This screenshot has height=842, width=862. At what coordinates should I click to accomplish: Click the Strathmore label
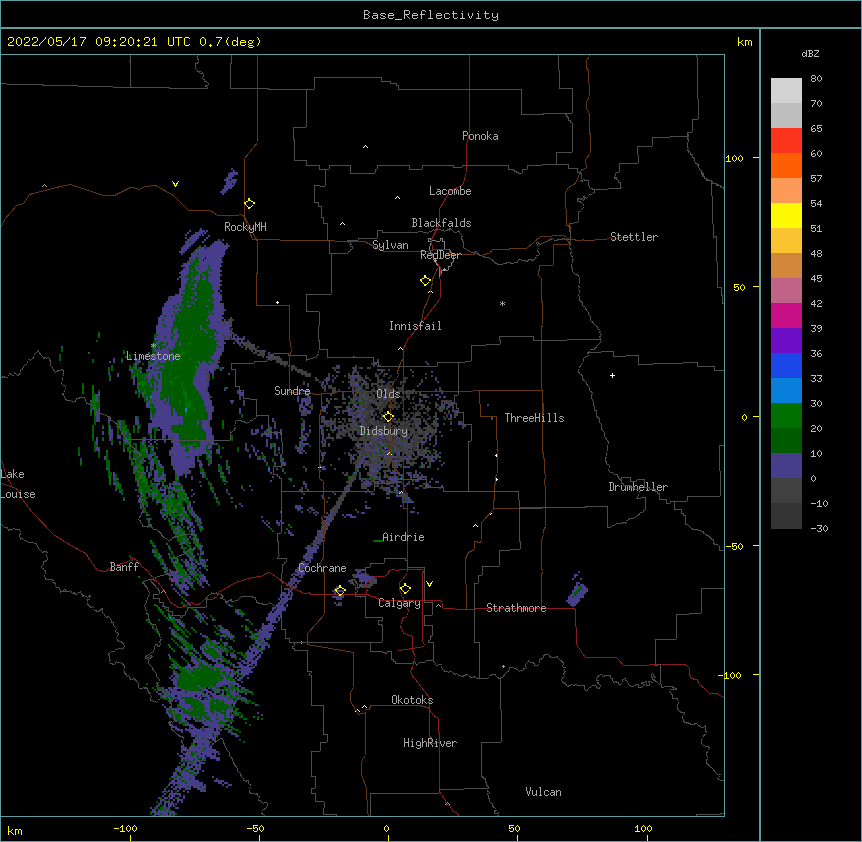click(x=516, y=608)
